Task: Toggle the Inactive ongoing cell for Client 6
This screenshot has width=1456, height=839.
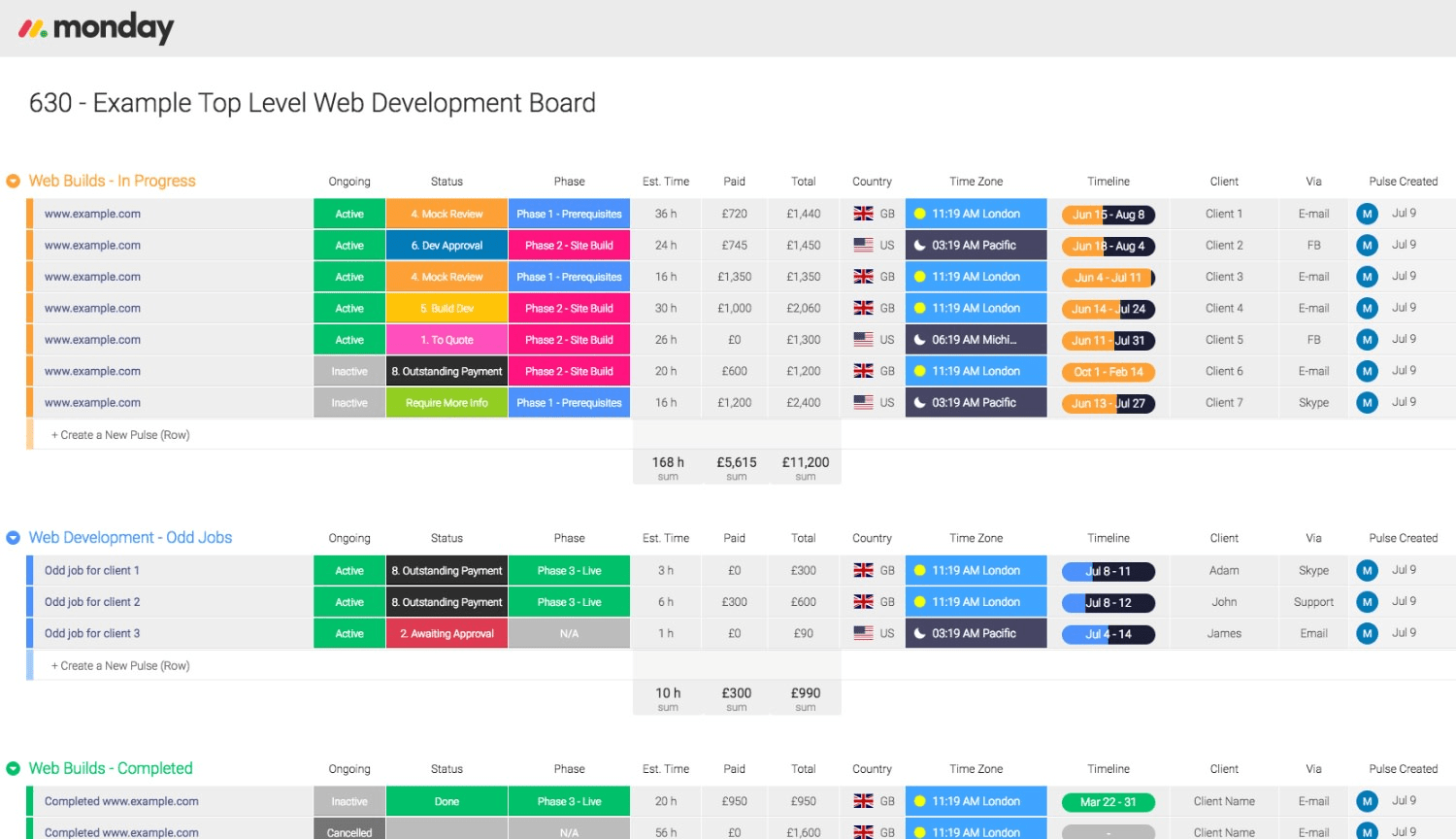Action: click(349, 371)
